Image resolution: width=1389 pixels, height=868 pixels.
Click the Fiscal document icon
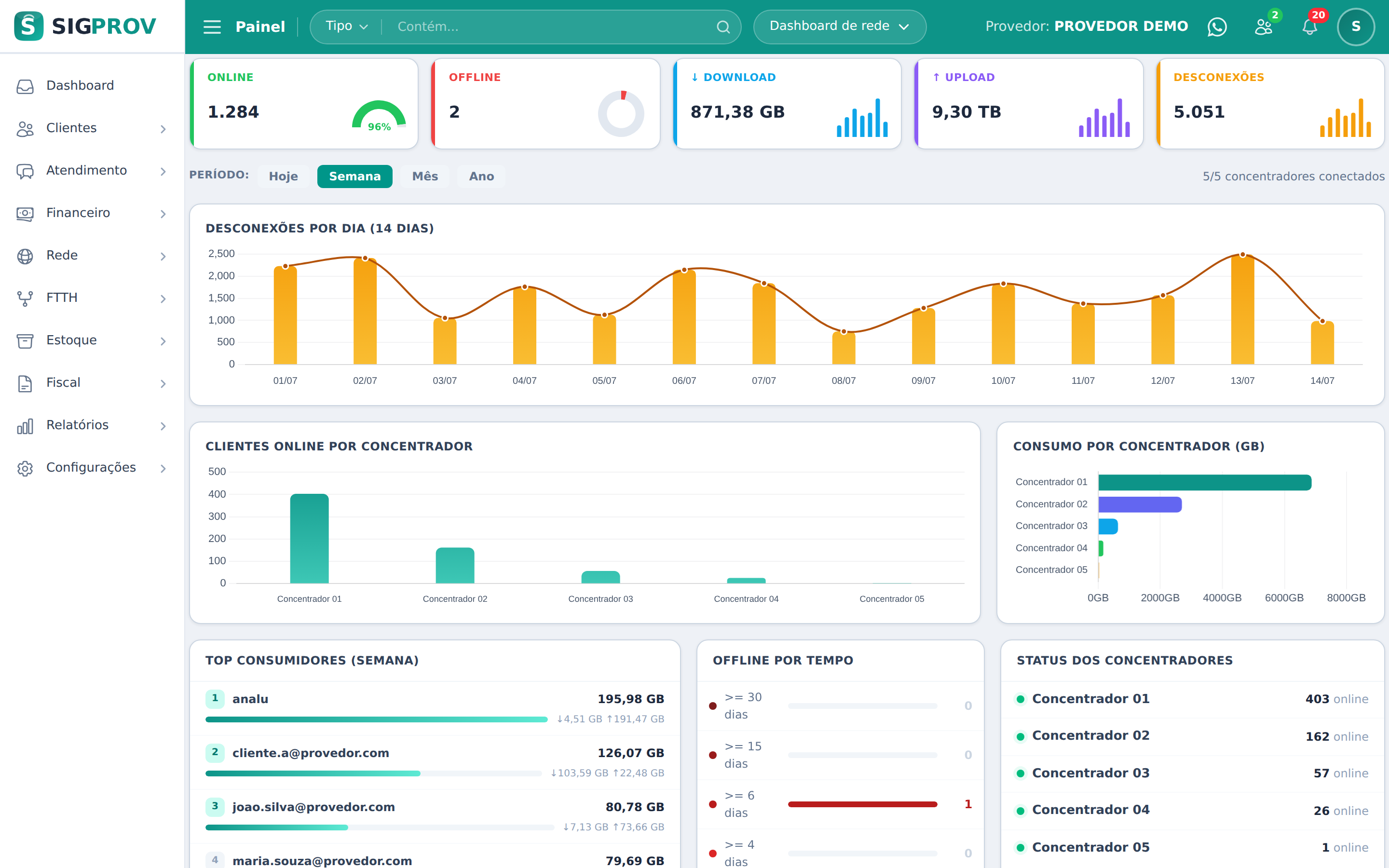coord(25,383)
